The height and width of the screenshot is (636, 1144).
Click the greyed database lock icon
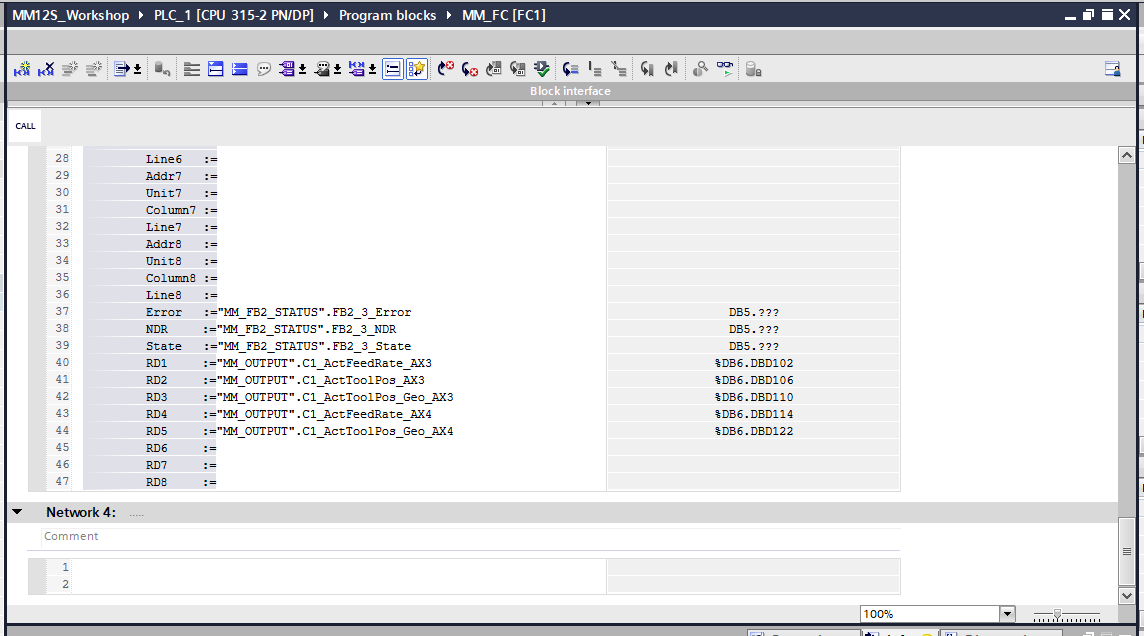(x=754, y=69)
